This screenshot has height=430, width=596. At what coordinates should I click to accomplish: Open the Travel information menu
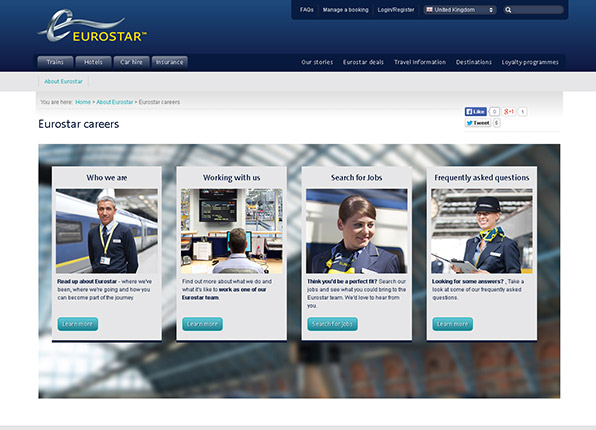tap(420, 62)
